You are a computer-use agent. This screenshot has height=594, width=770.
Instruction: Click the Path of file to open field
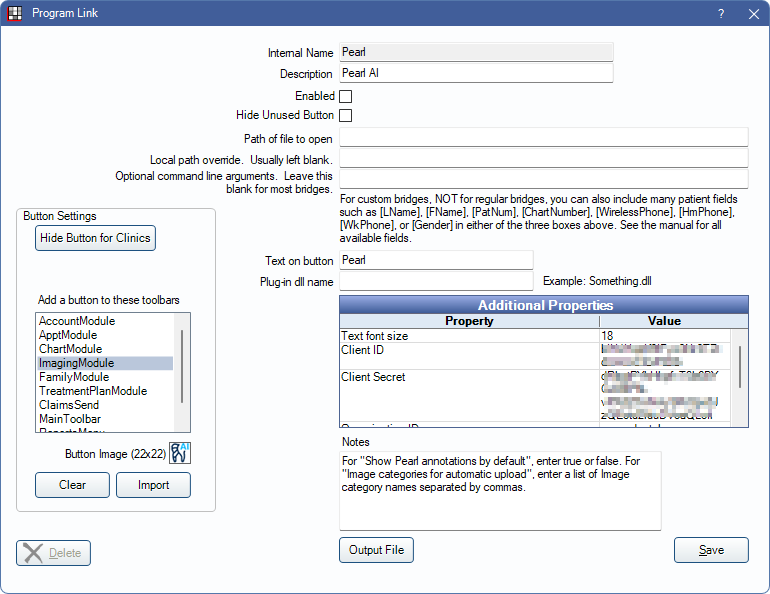544,138
